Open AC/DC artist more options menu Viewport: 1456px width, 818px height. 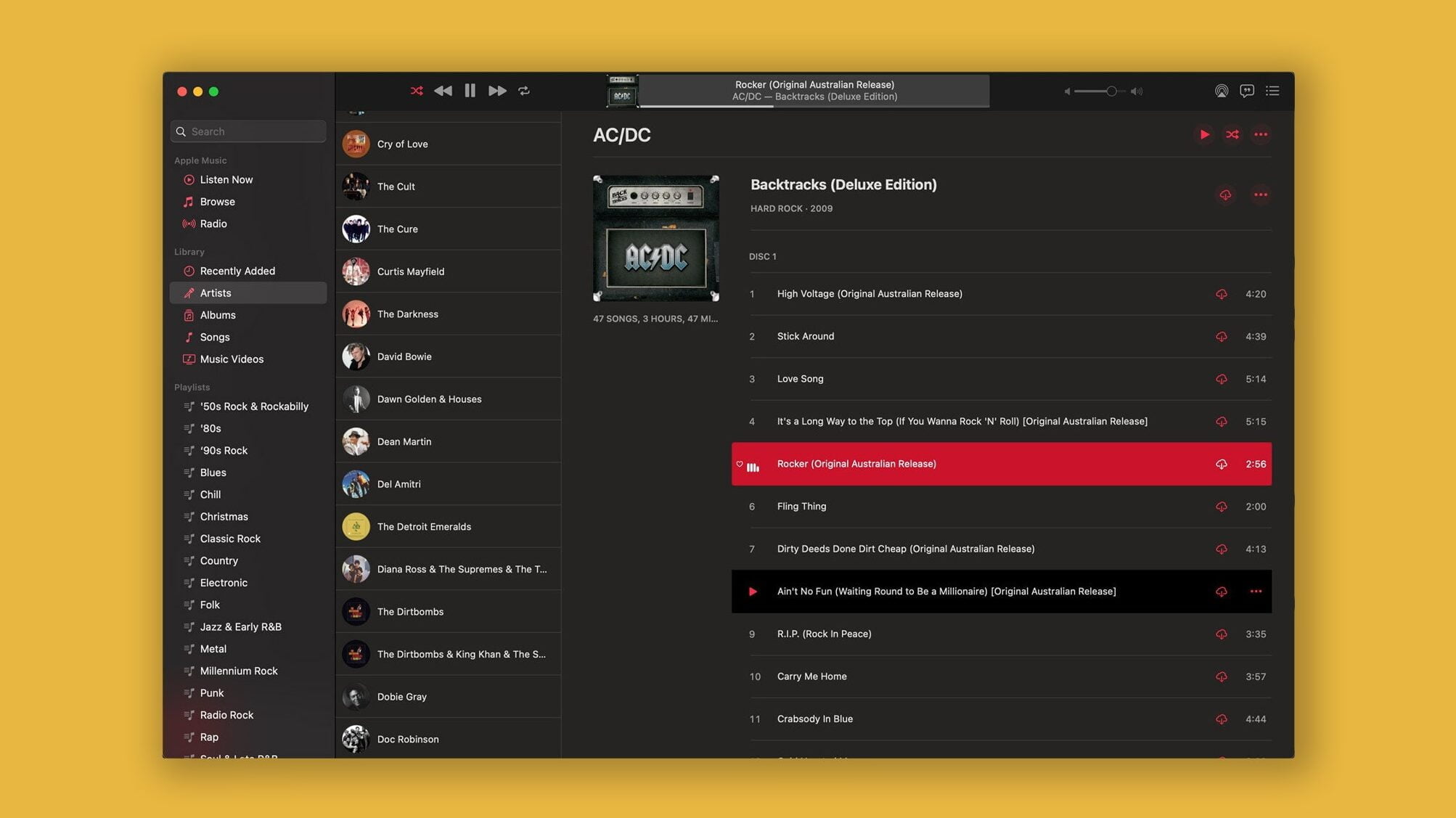[1261, 134]
